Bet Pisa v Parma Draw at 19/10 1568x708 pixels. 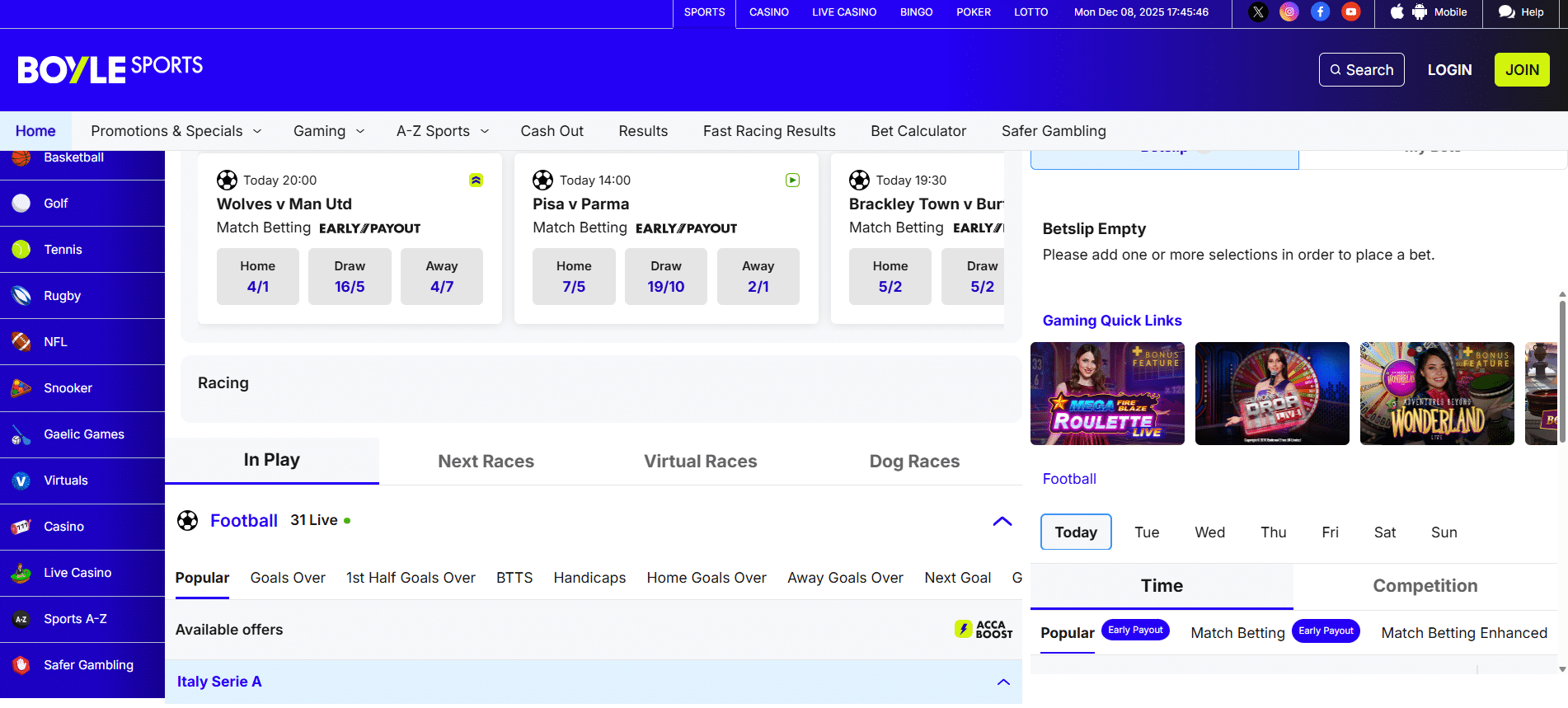click(666, 277)
